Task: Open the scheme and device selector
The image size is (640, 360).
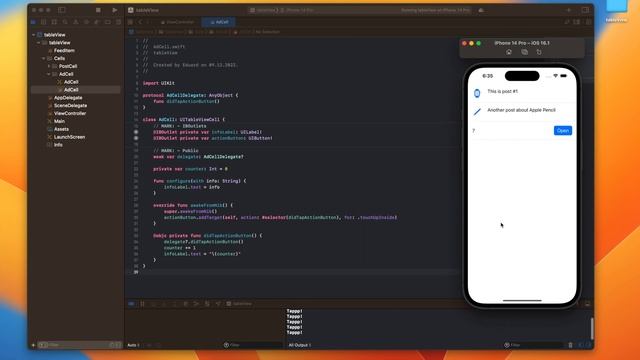Action: click(x=281, y=10)
